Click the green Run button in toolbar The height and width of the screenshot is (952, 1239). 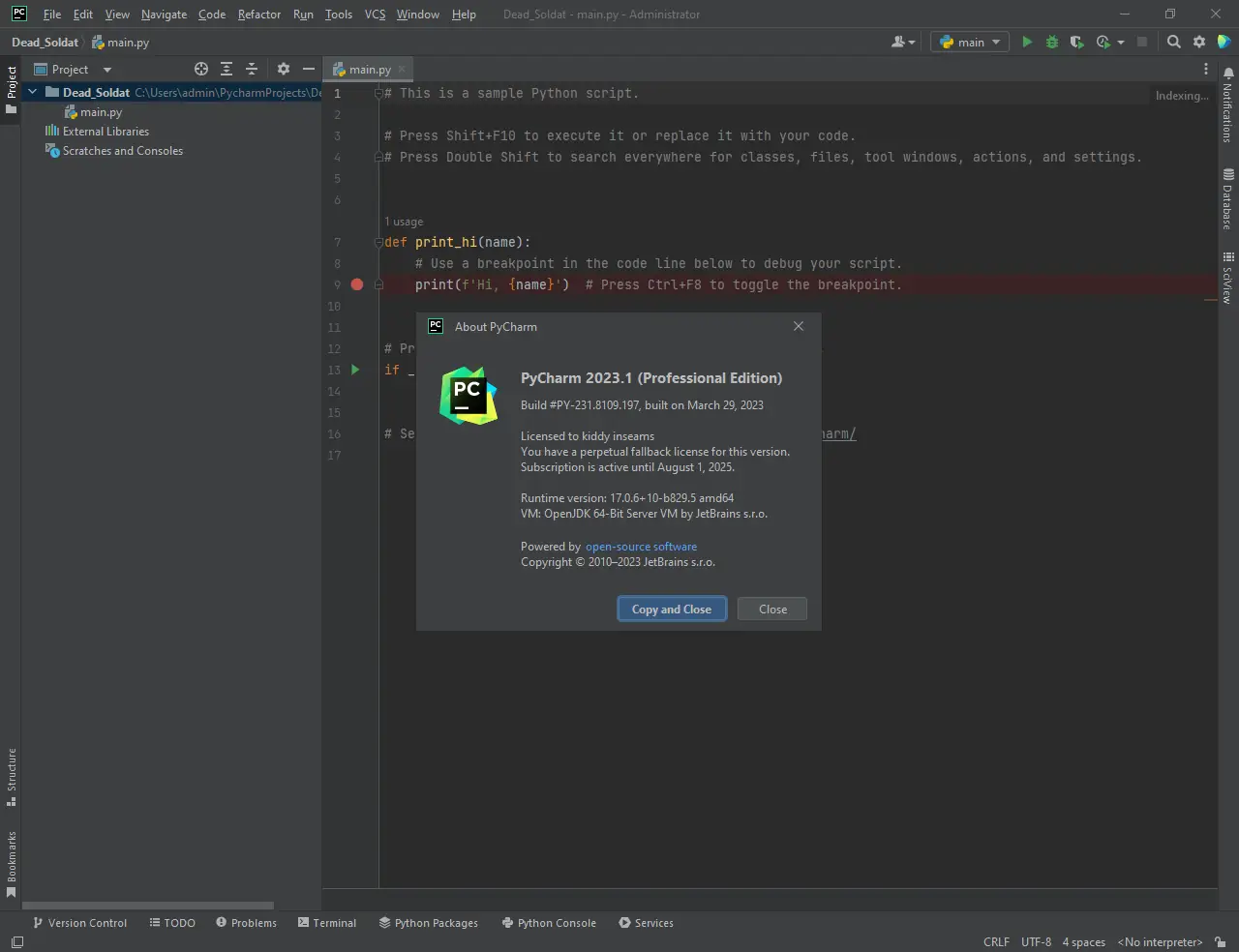coord(1027,42)
